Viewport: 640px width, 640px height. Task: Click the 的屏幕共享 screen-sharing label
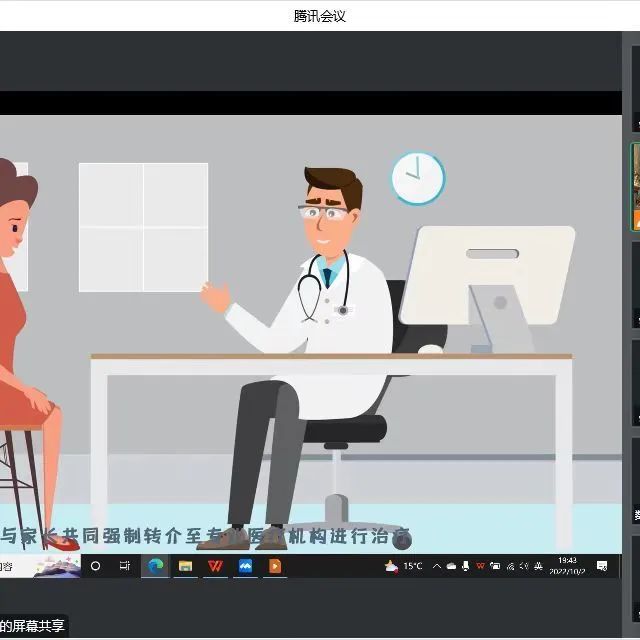33,626
